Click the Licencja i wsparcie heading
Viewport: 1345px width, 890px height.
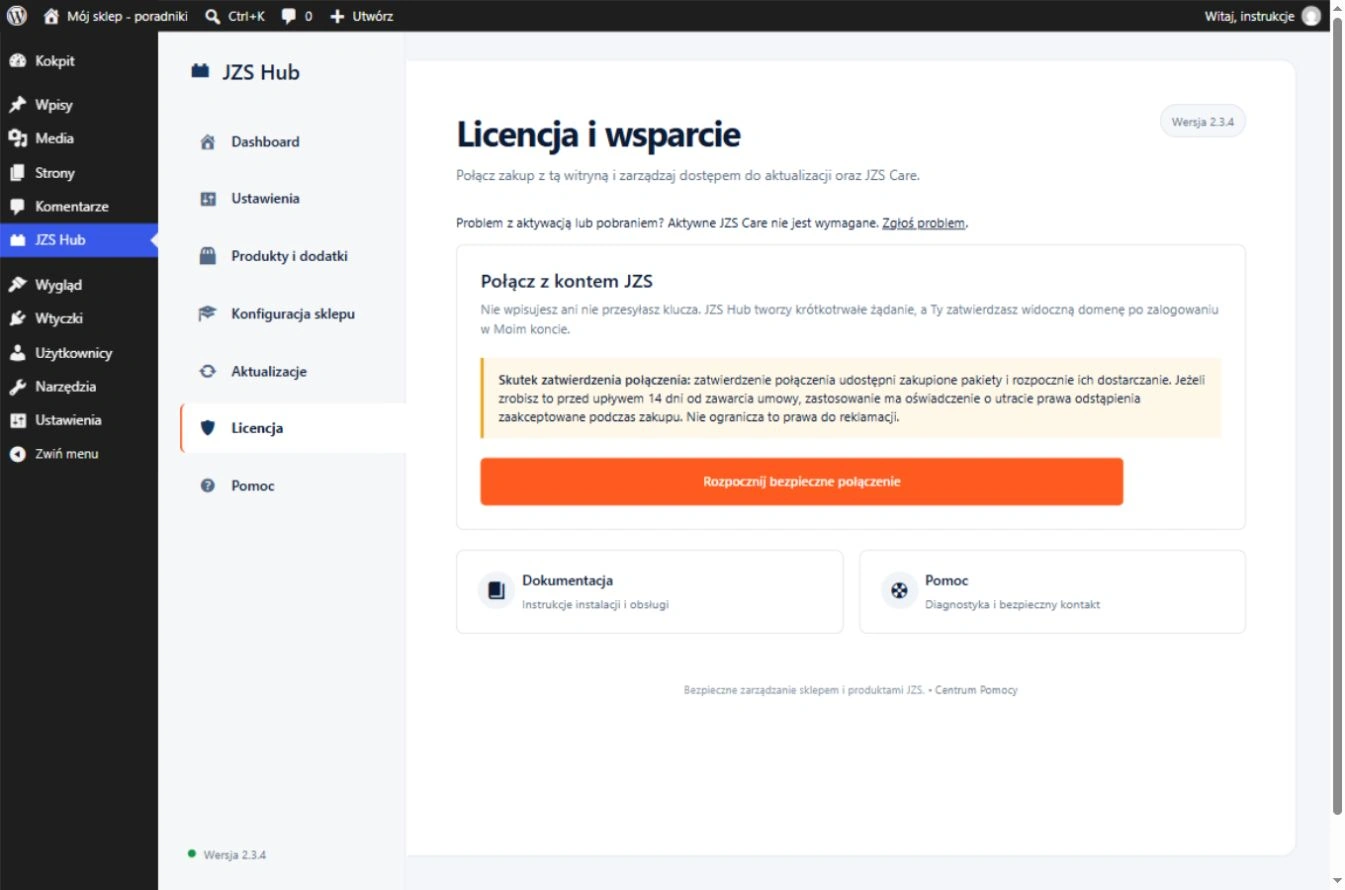[598, 134]
